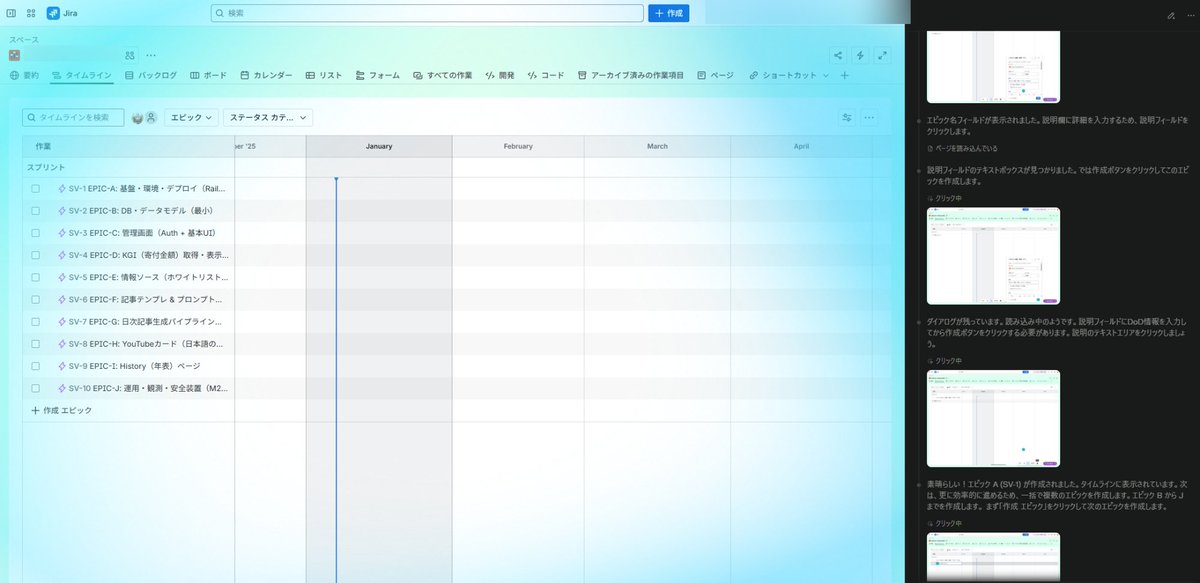
Task: Click the January month header
Action: click(379, 146)
